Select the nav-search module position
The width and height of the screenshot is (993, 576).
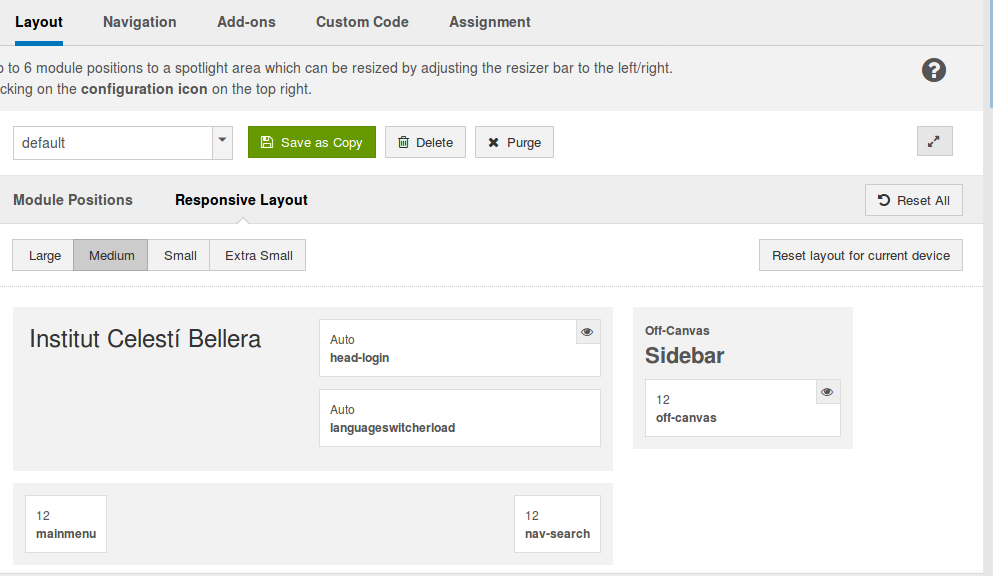(557, 524)
